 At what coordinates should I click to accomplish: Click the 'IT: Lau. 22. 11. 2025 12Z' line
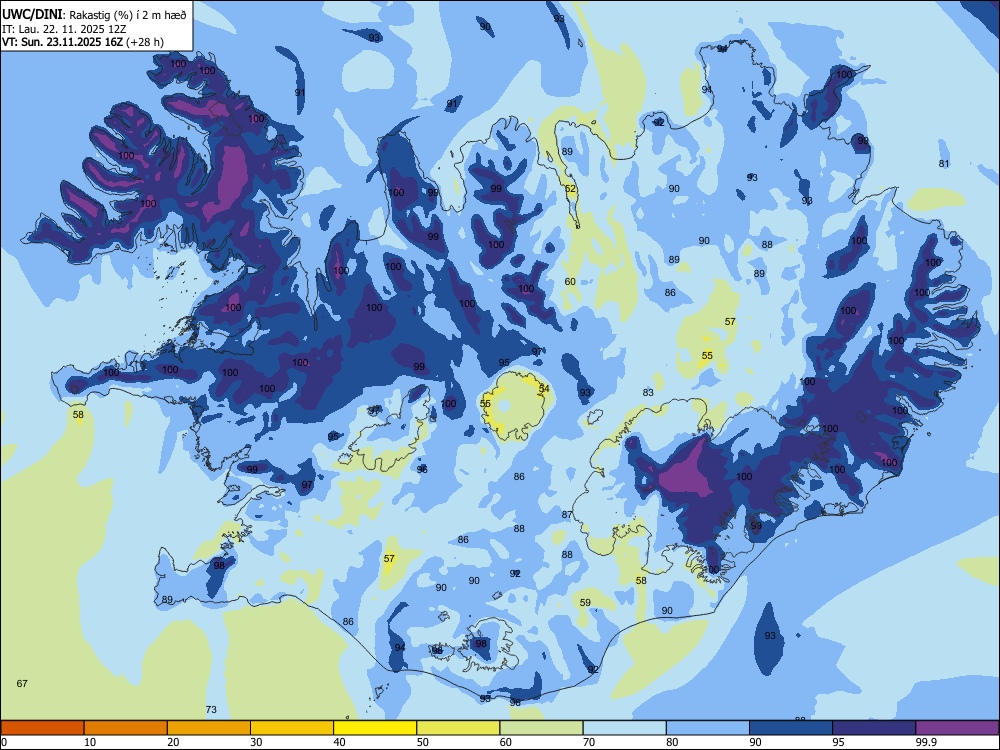click(65, 29)
